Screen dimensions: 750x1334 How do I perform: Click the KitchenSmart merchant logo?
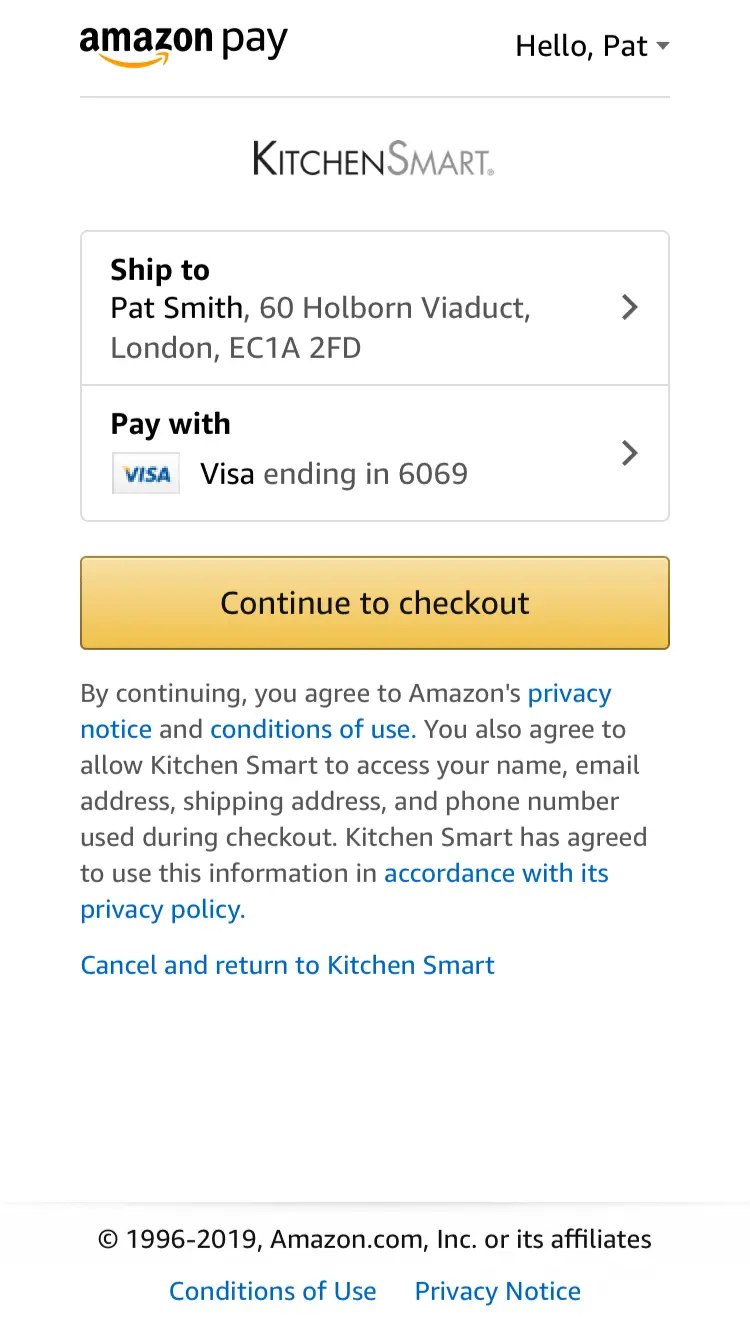click(x=374, y=159)
